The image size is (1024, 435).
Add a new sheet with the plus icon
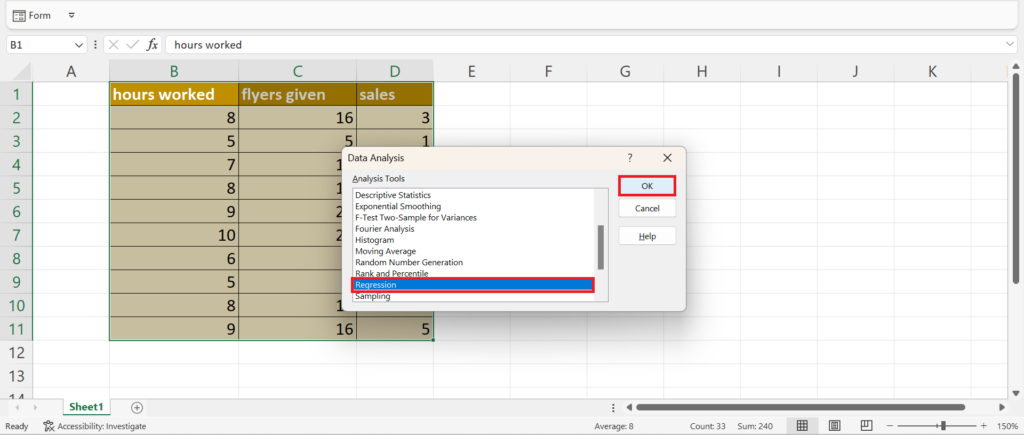137,407
